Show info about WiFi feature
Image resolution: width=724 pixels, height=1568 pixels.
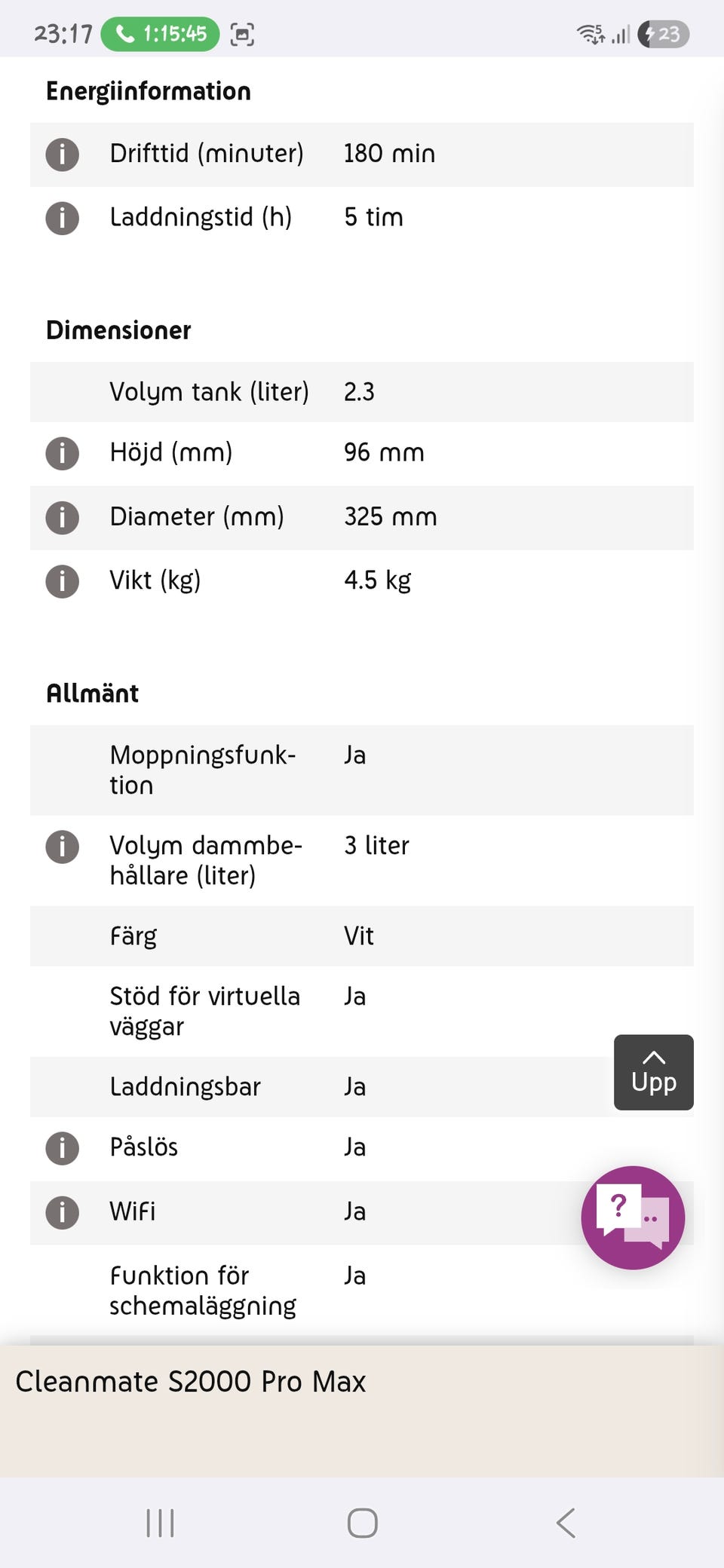pyautogui.click(x=63, y=1212)
